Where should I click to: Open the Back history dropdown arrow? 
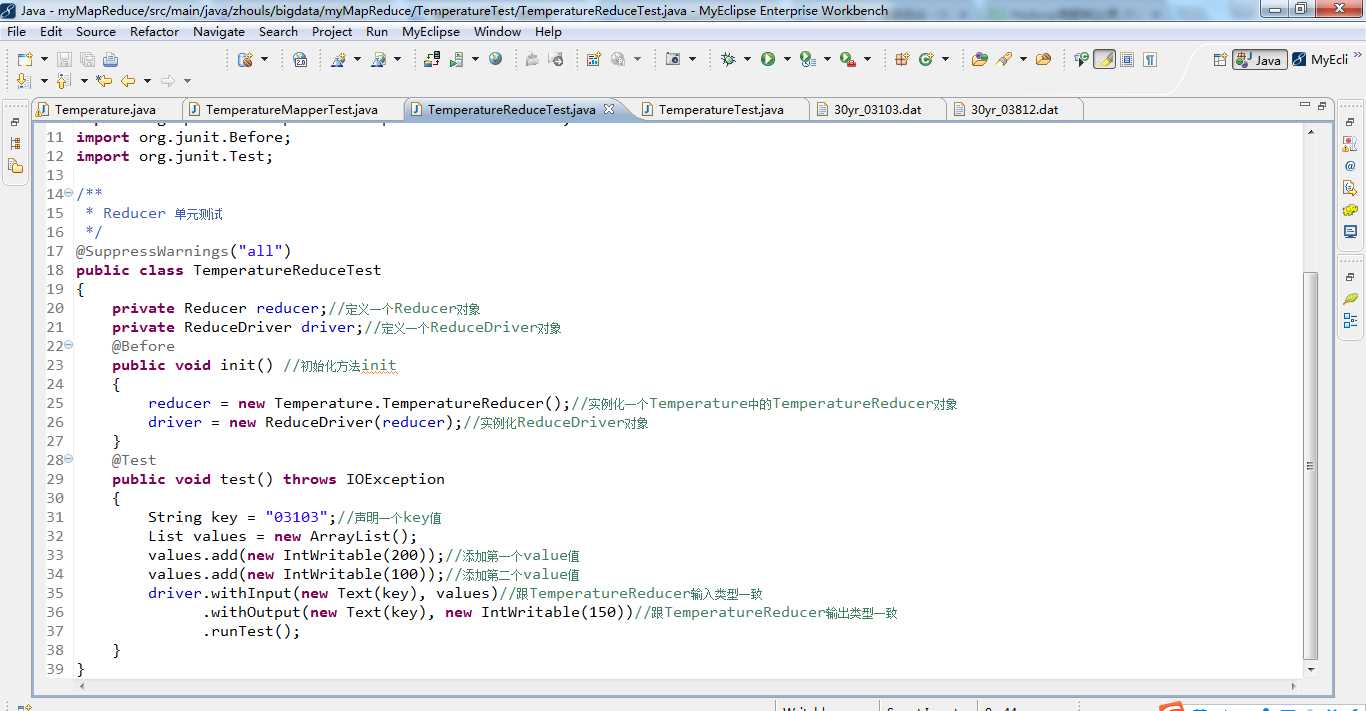[147, 81]
